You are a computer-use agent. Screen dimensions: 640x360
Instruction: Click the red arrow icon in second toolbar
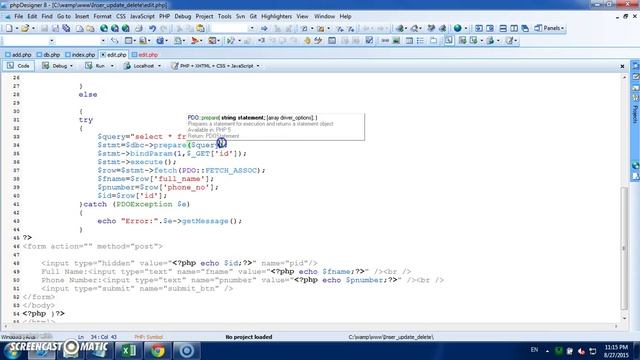[195, 40]
